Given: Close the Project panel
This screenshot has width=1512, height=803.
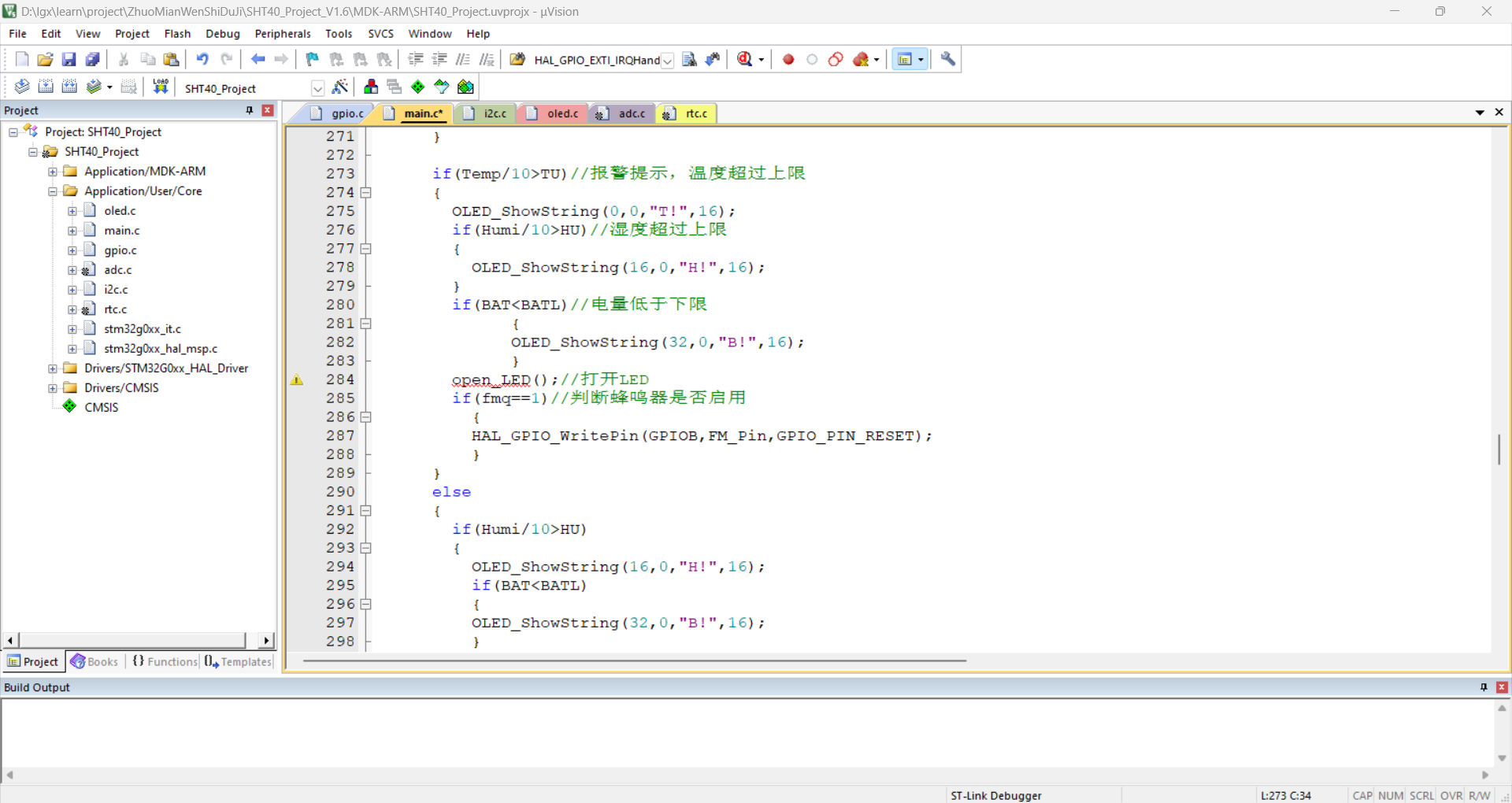Looking at the screenshot, I should [268, 110].
